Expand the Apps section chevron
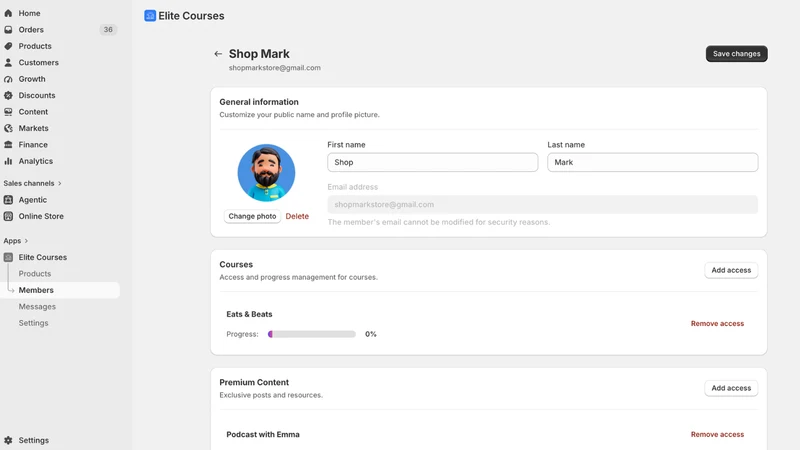 point(26,241)
